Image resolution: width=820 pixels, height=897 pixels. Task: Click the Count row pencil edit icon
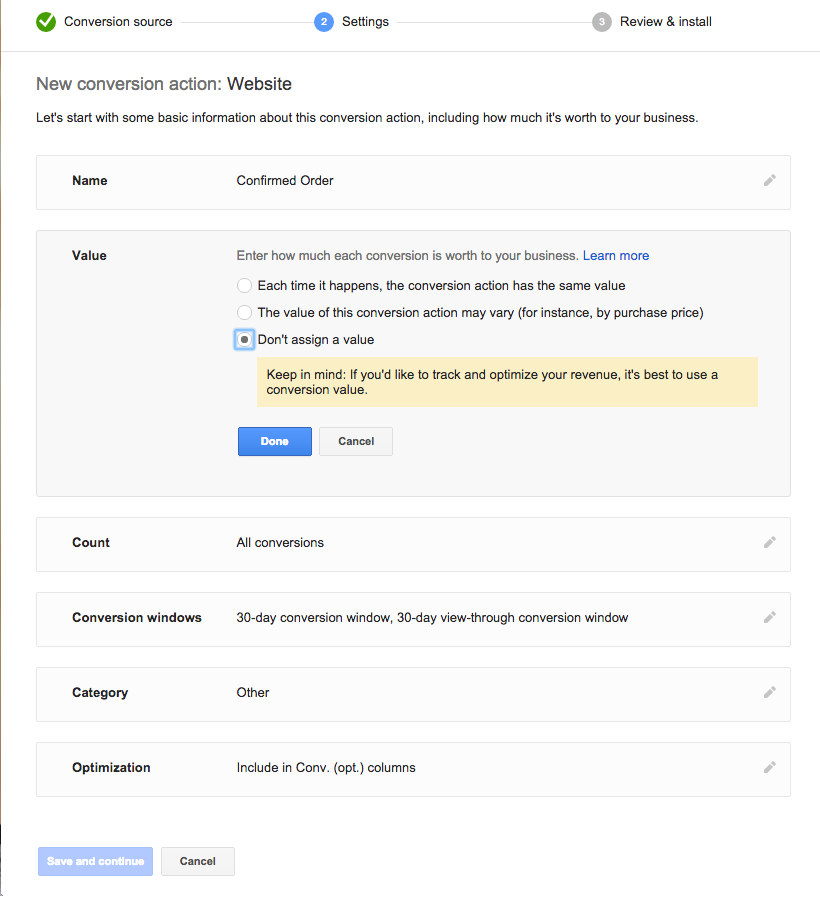point(770,542)
